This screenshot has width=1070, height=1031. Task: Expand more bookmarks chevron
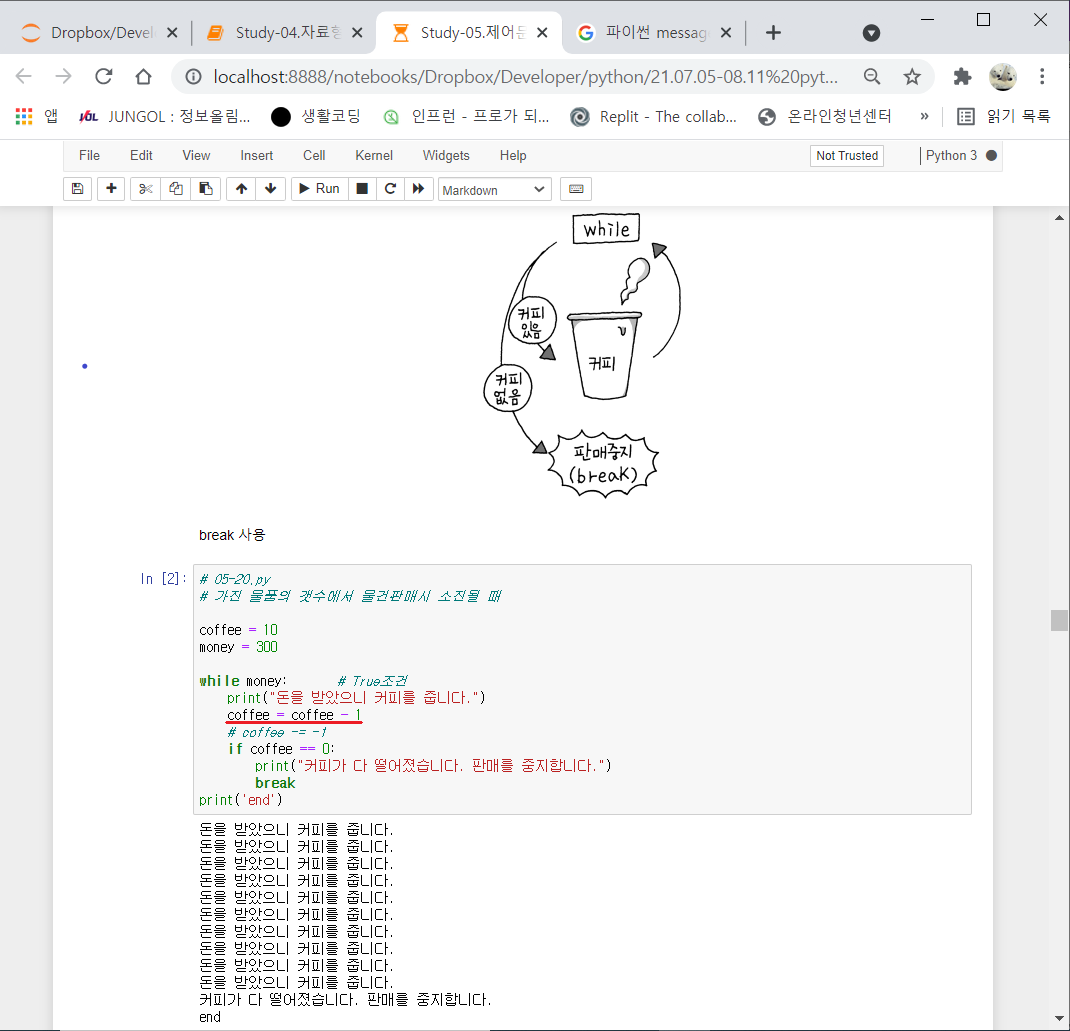point(924,117)
